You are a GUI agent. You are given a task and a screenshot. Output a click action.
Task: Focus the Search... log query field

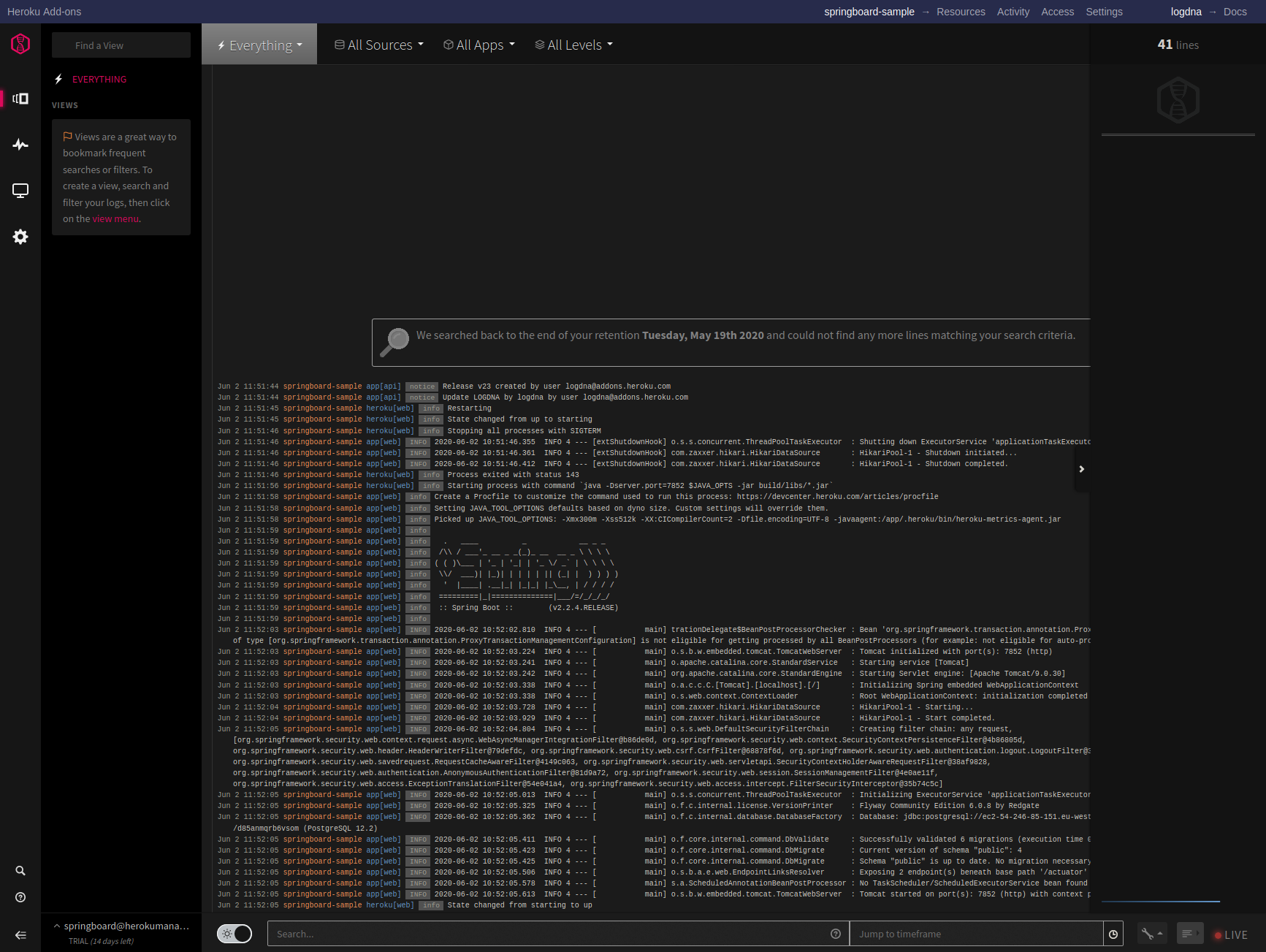(558, 934)
